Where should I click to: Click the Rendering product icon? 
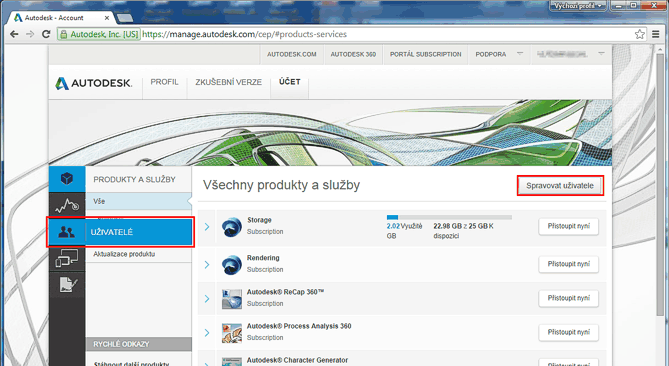[x=232, y=264]
